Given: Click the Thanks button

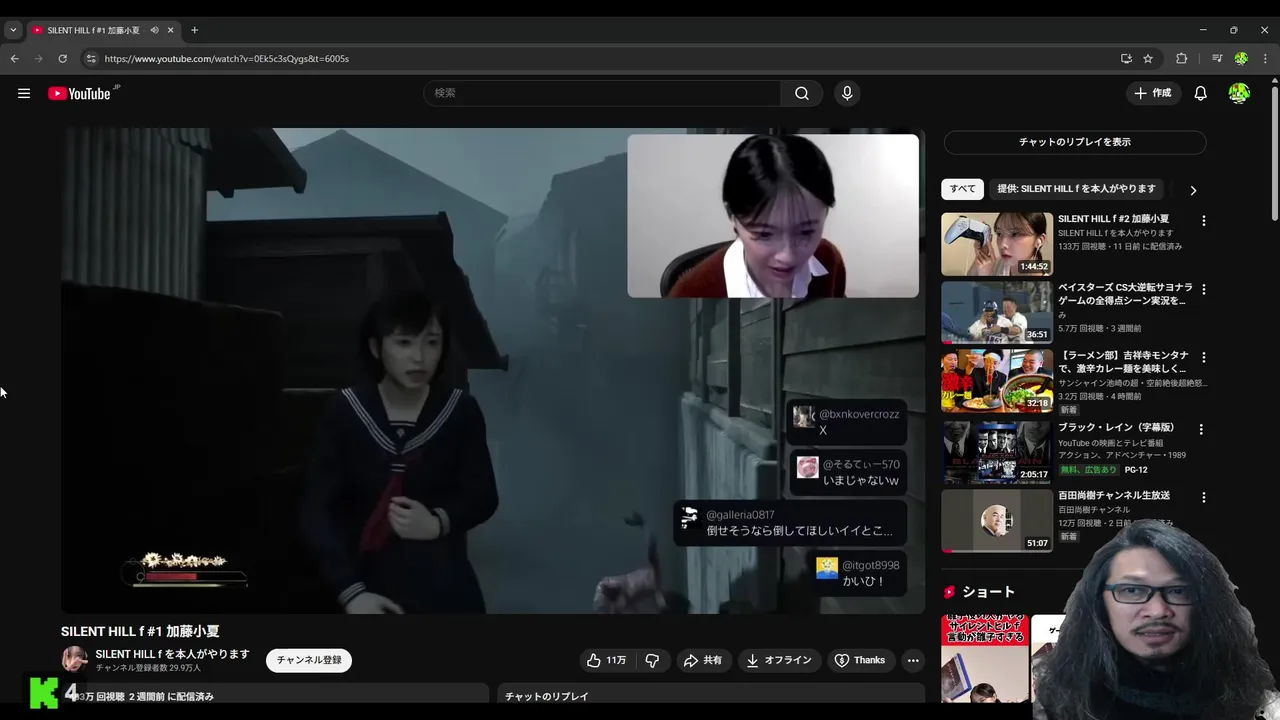Looking at the screenshot, I should (860, 660).
